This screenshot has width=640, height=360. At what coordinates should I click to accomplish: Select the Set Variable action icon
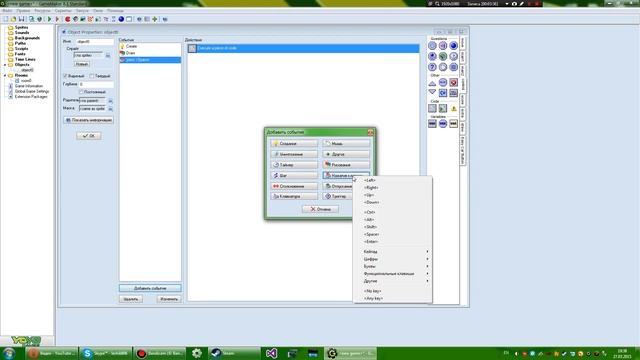tap(432, 124)
